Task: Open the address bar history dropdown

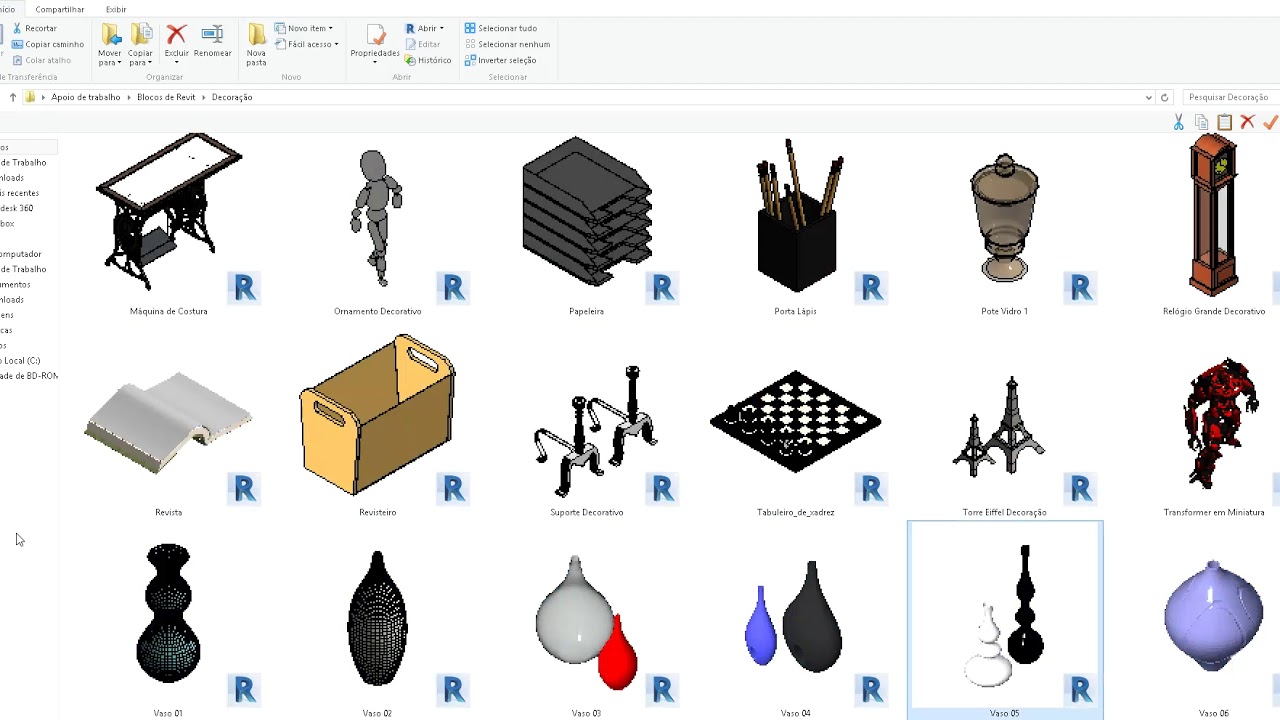Action: 1148,97
